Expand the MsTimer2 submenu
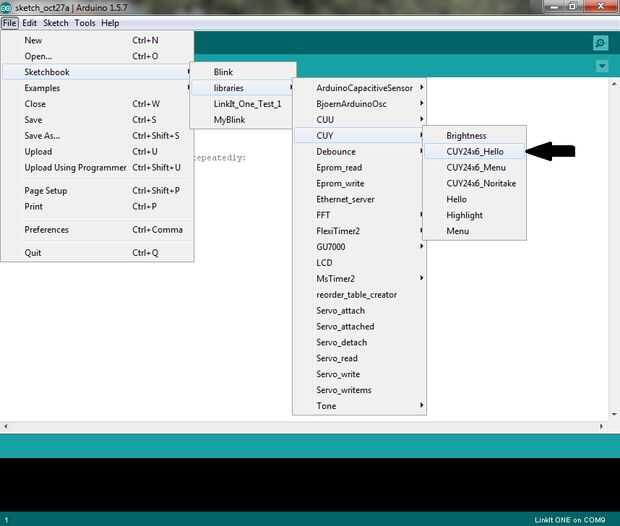The width and height of the screenshot is (620, 526). [359, 279]
